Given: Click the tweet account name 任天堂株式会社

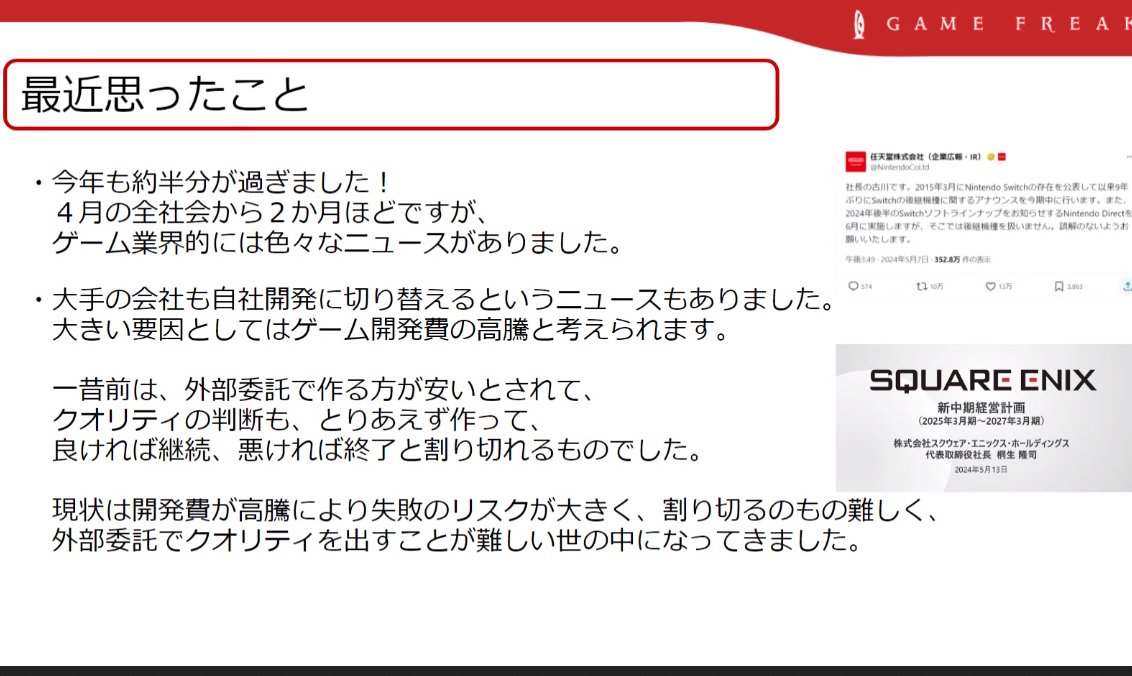Looking at the screenshot, I should pos(925,157).
